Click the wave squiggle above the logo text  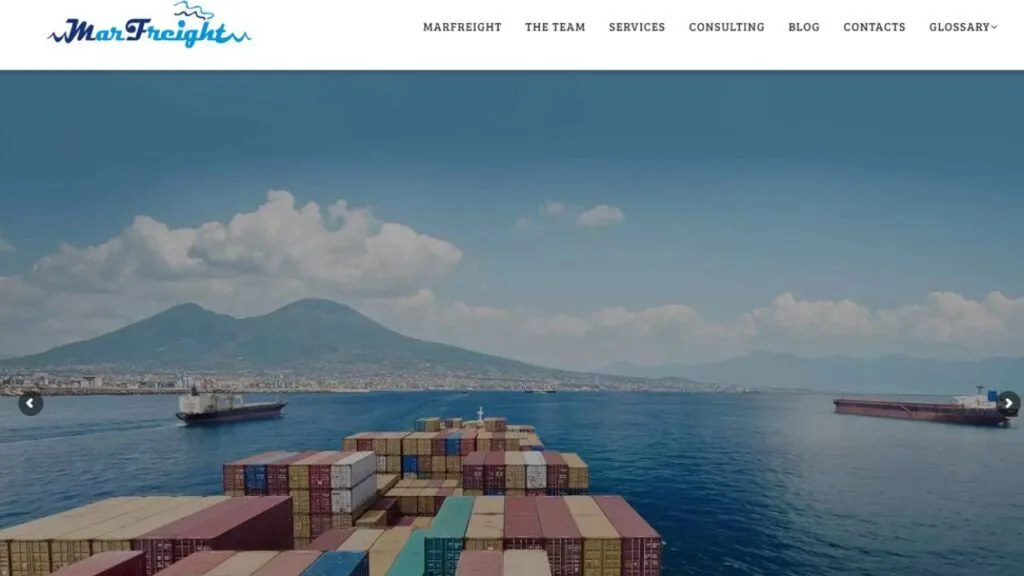(x=193, y=10)
